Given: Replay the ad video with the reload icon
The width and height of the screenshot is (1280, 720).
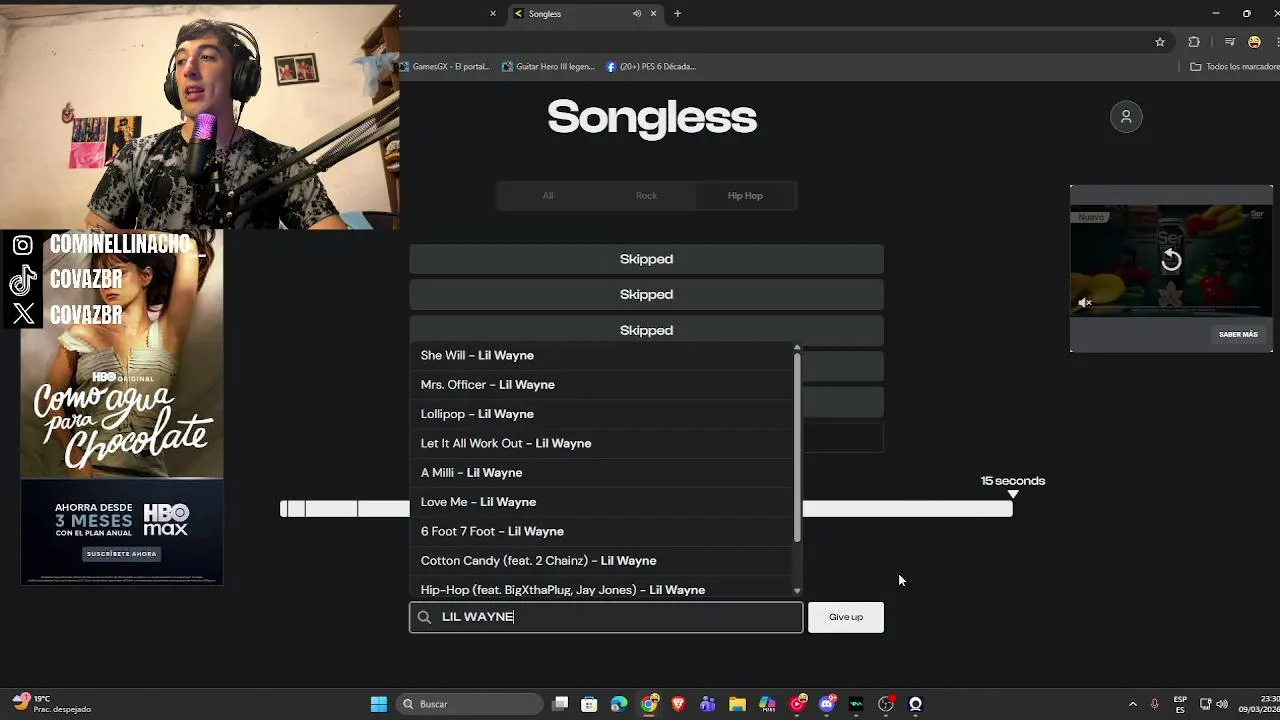Looking at the screenshot, I should coord(1171,260).
